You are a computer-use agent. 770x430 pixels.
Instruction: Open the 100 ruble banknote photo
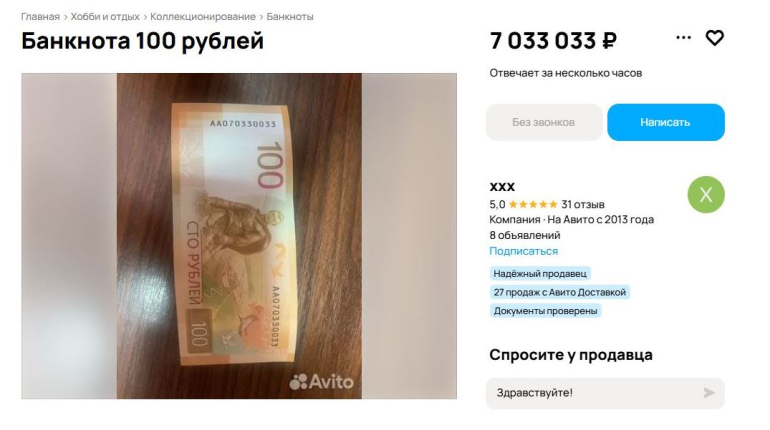(x=239, y=236)
